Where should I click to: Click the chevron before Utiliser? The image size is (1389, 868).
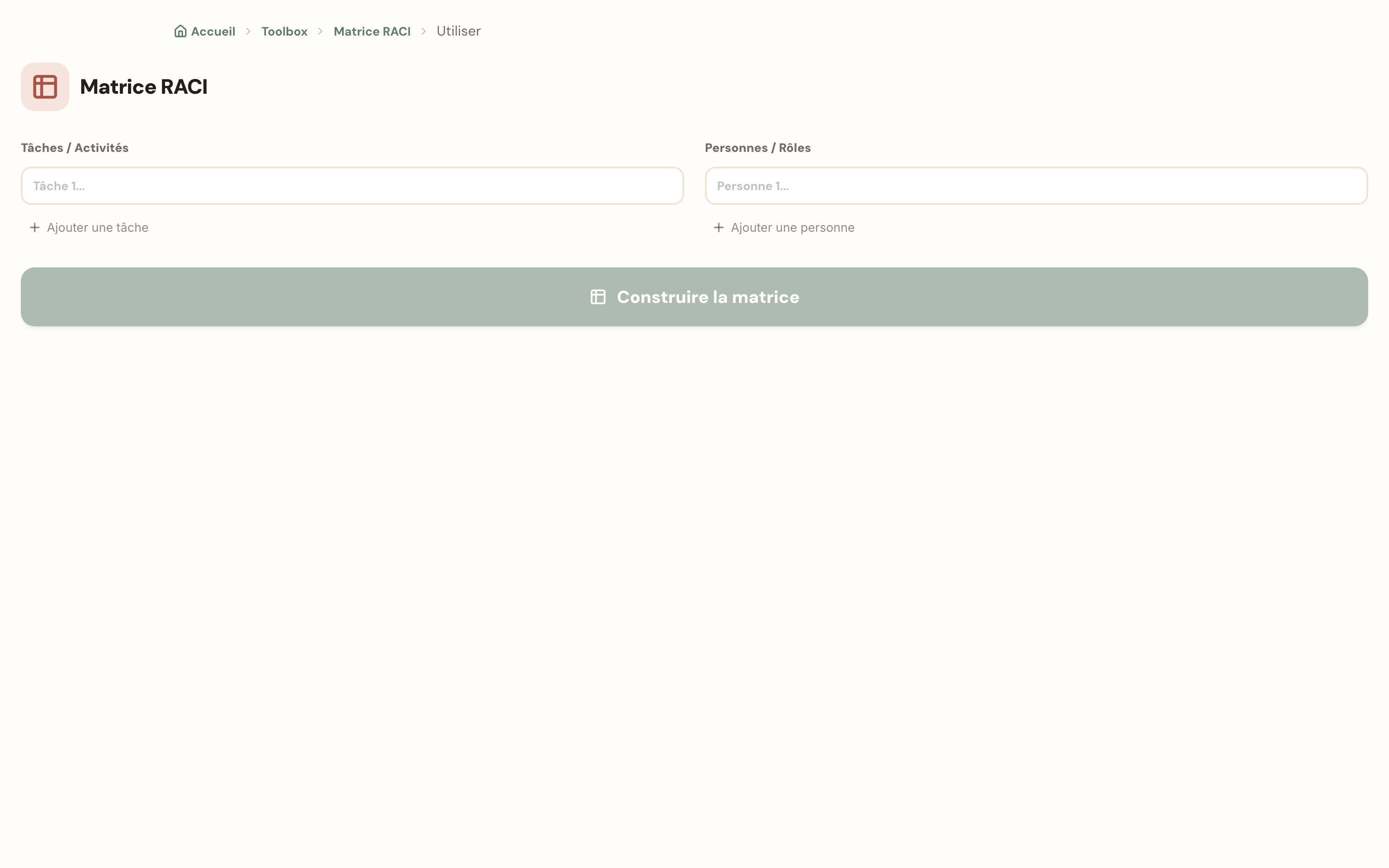click(424, 31)
